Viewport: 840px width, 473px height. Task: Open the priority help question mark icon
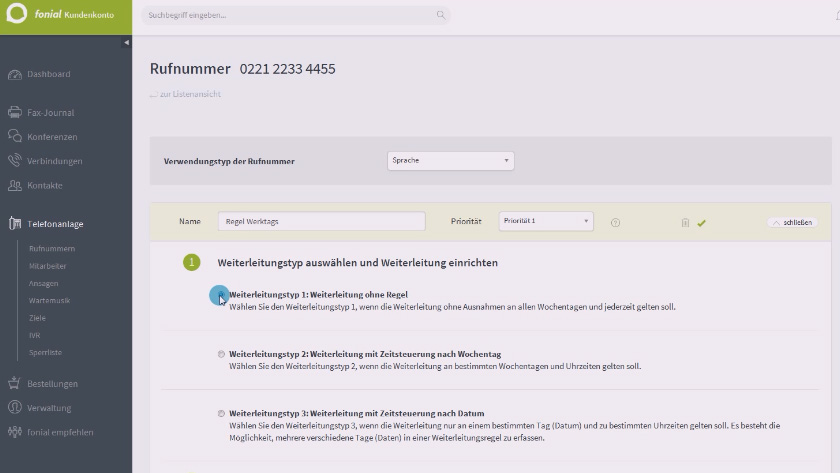[x=615, y=222]
